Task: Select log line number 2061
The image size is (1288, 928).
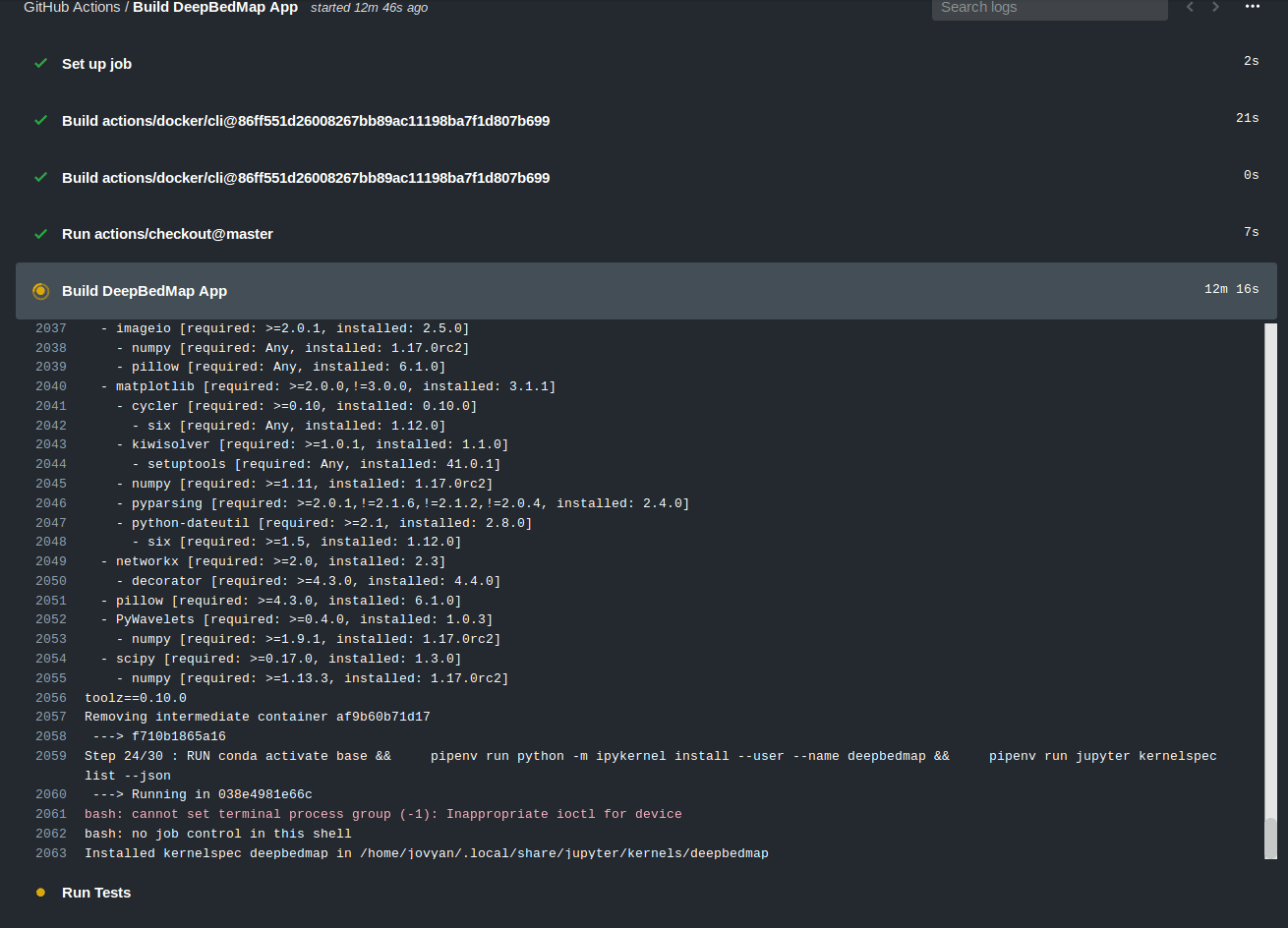Action: coord(51,814)
